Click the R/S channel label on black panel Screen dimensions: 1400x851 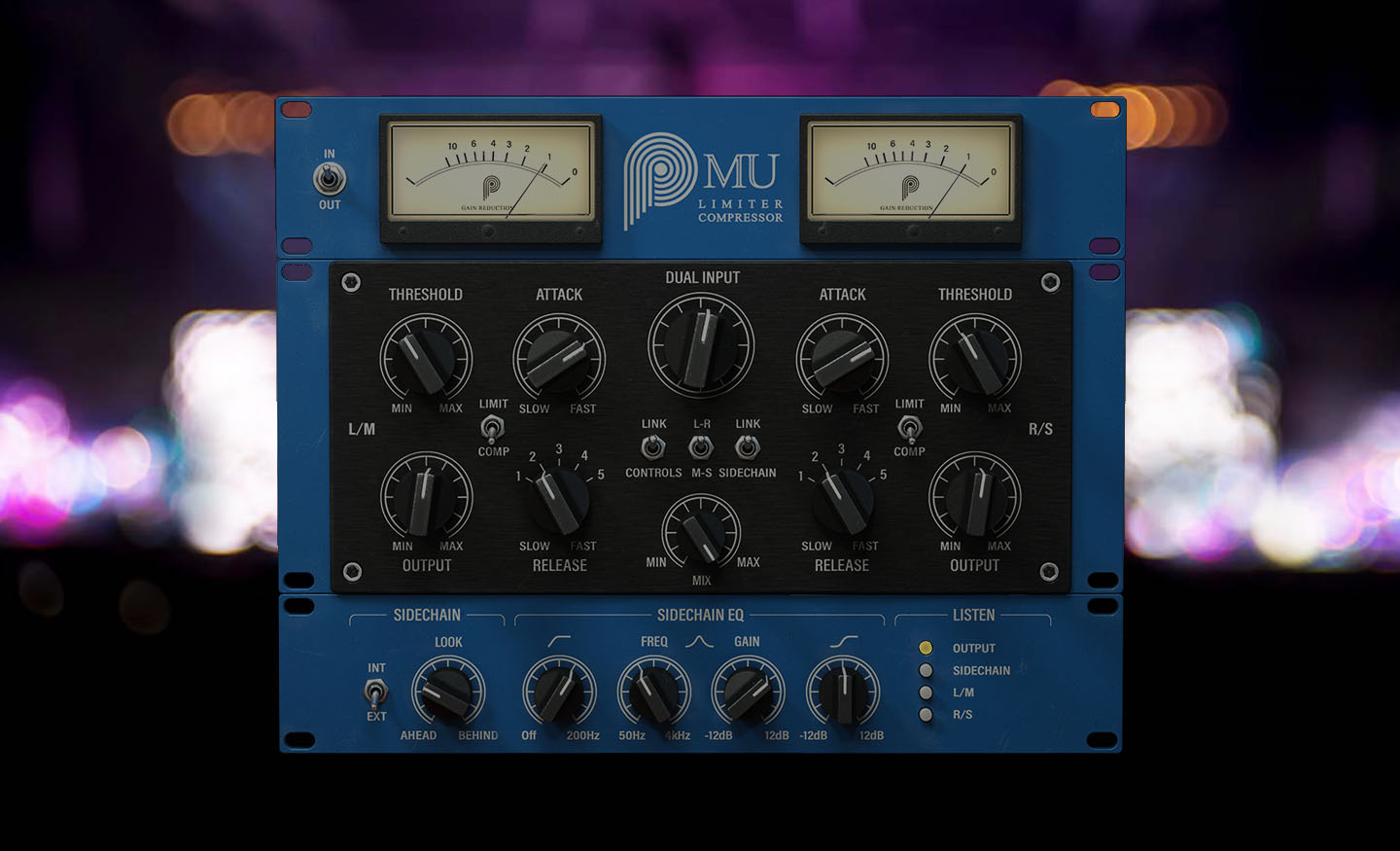tap(1040, 429)
